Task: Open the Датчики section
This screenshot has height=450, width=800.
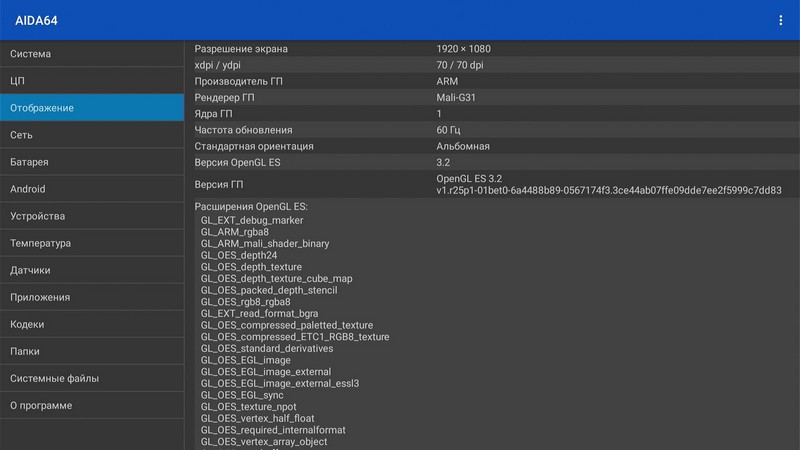Action: coord(92,270)
